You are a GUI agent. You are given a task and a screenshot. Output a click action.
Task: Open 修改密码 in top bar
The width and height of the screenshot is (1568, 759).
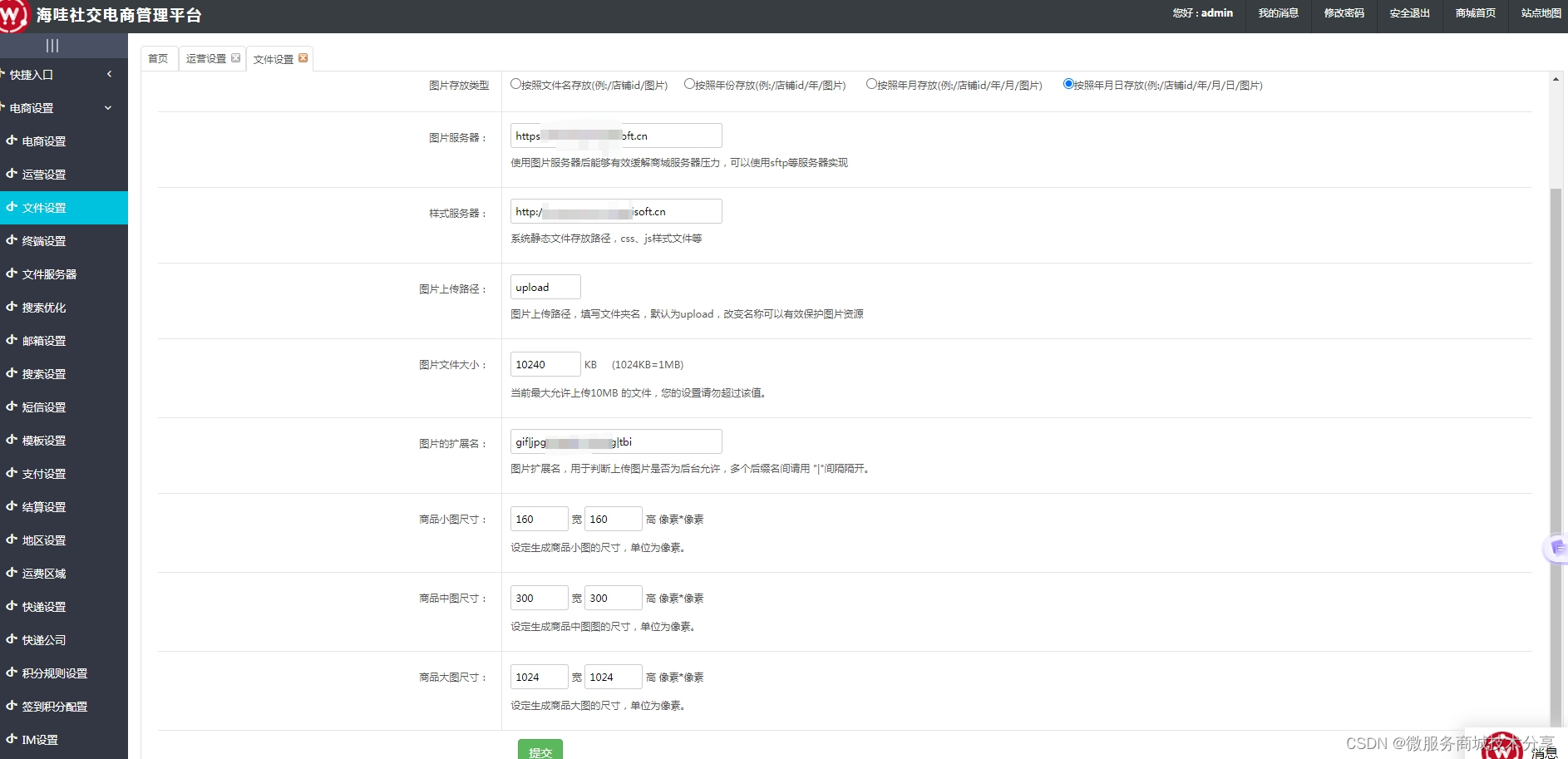click(x=1344, y=13)
